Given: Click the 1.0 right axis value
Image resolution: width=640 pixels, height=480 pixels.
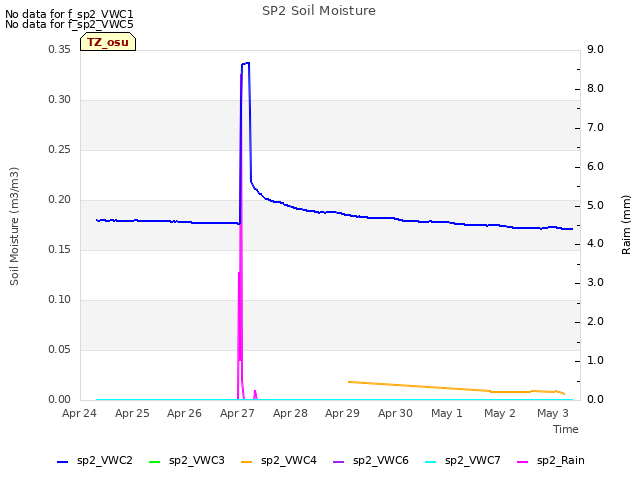Looking at the screenshot, I should point(596,360).
